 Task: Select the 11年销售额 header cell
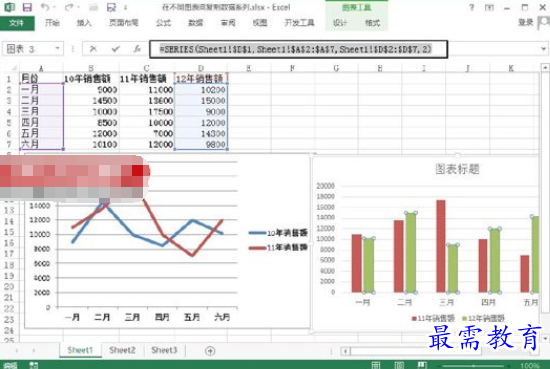147,79
